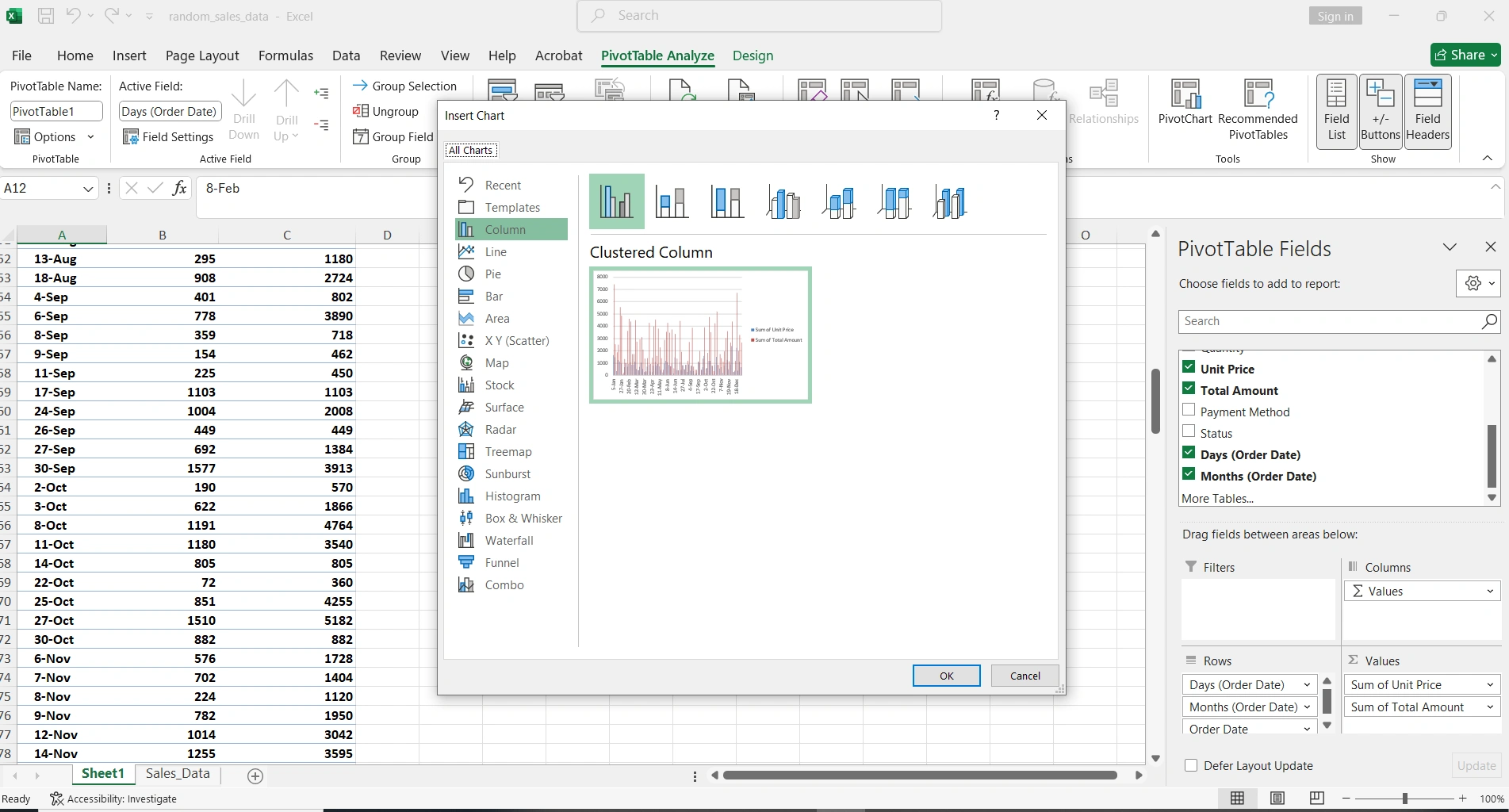The height and width of the screenshot is (812, 1509).
Task: Choose the Stacked Column chart subtype
Action: 672,201
